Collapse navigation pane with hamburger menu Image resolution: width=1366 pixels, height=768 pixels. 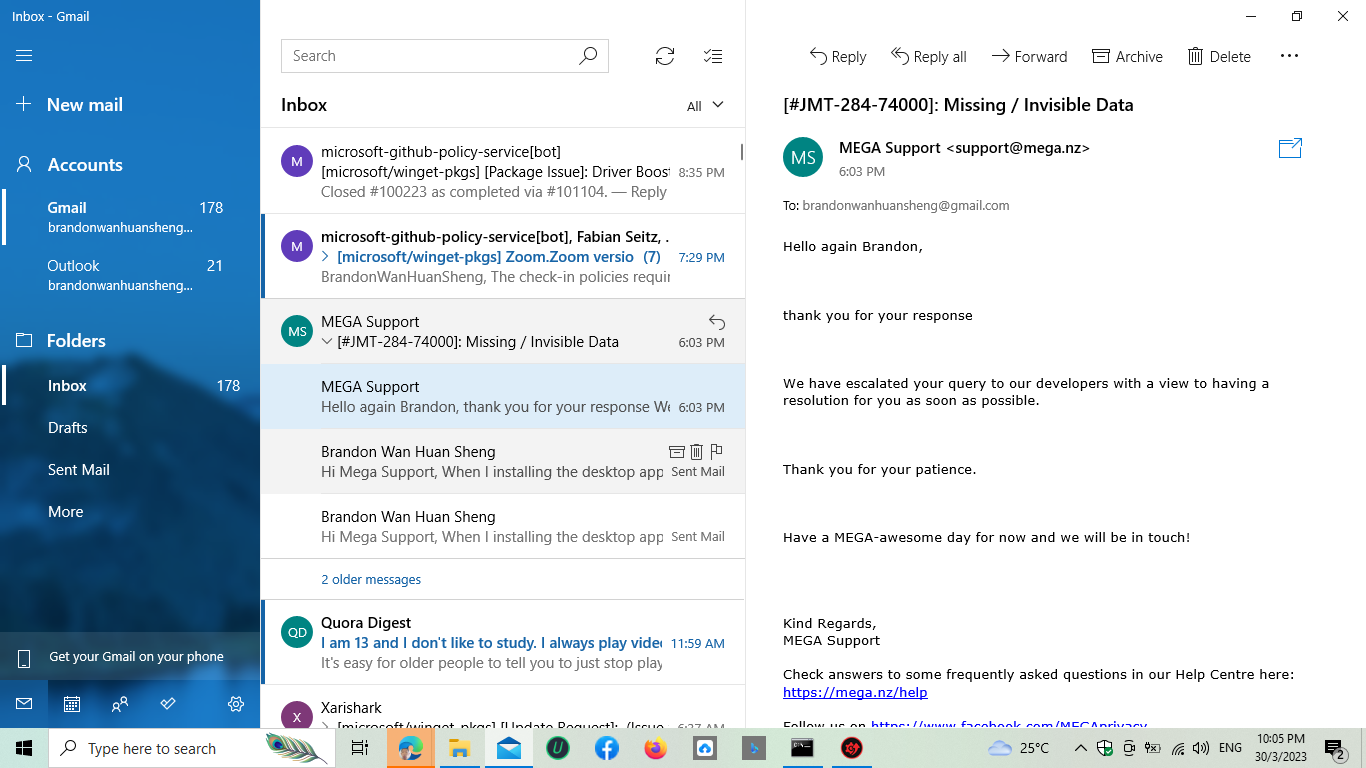click(24, 55)
